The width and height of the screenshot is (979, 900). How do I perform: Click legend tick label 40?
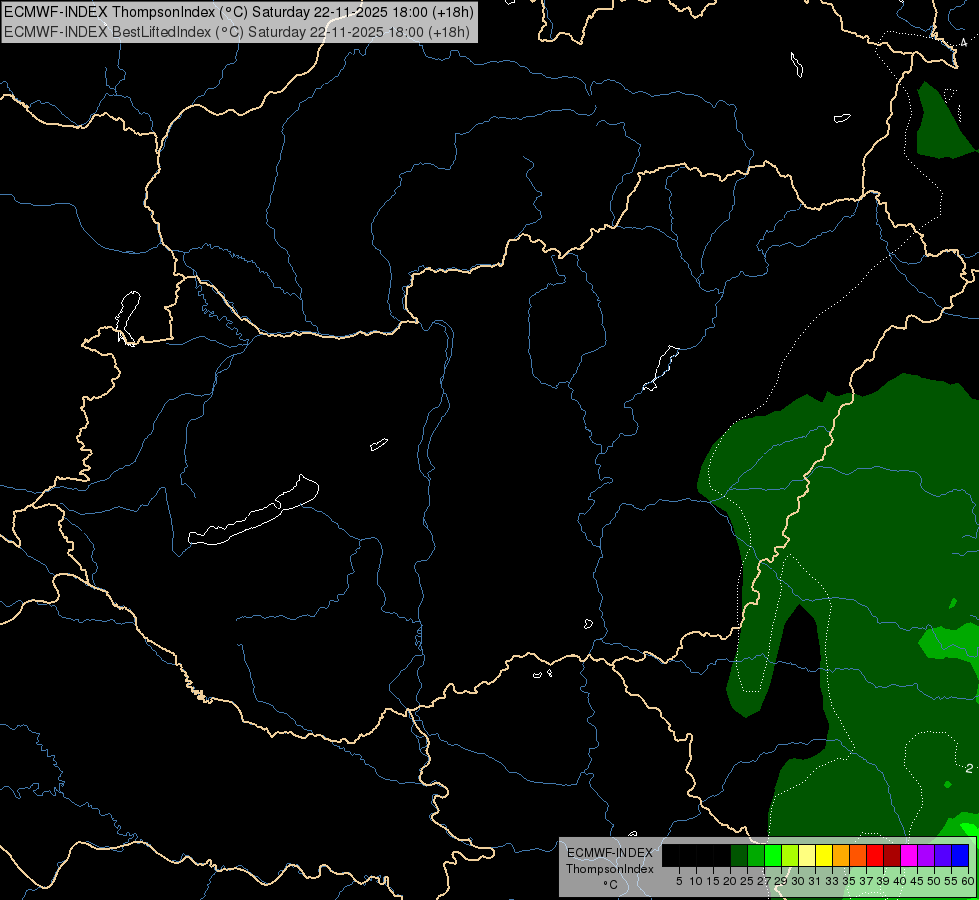900,881
